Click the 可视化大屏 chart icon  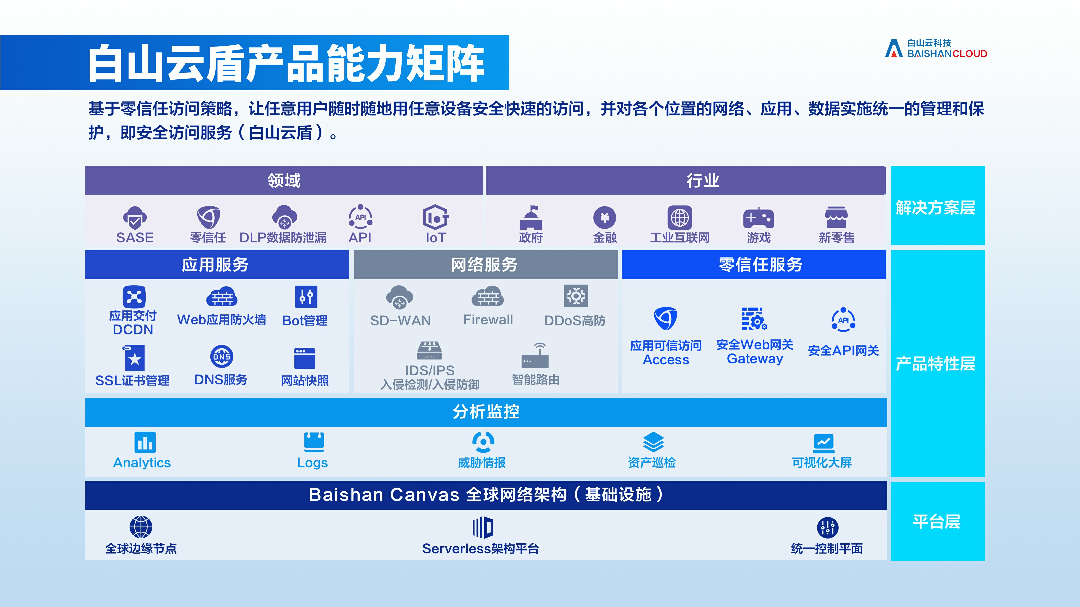pyautogui.click(x=824, y=442)
